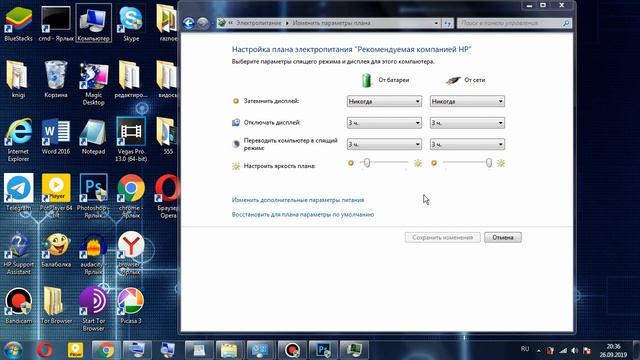Image resolution: width=640 pixels, height=360 pixels.
Task: Open Затемнить дисплей dropdown for battery
Action: point(384,101)
